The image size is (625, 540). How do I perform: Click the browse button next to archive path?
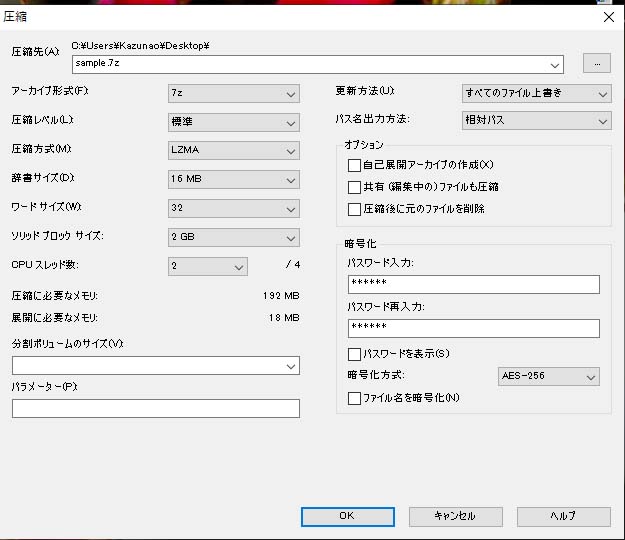(x=596, y=64)
